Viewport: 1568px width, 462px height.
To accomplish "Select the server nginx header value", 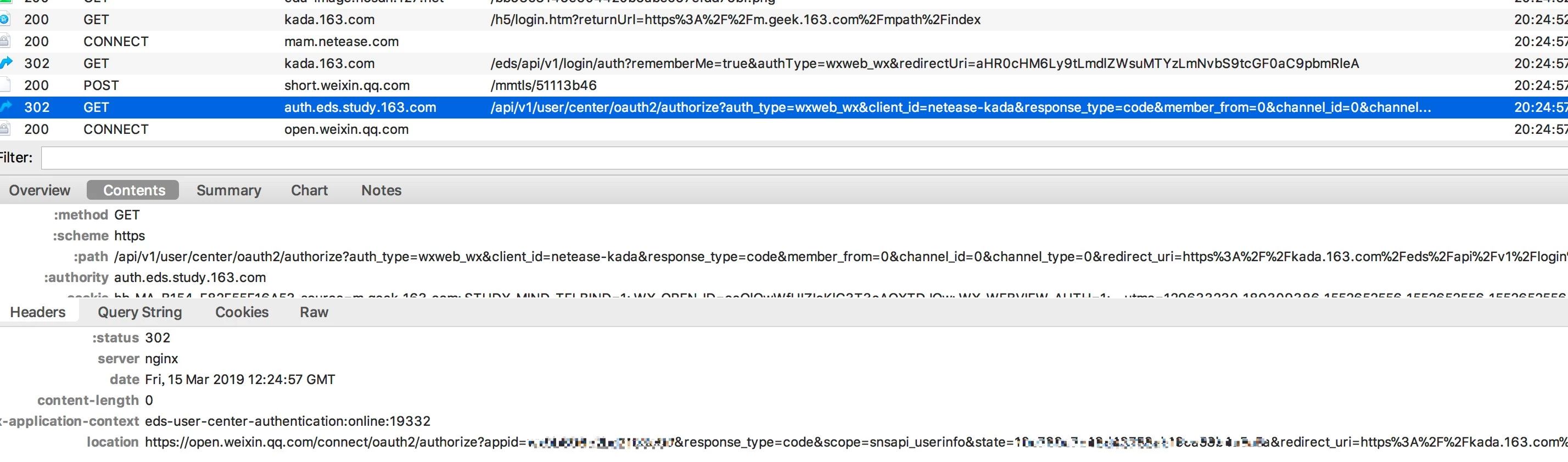I will tap(161, 358).
